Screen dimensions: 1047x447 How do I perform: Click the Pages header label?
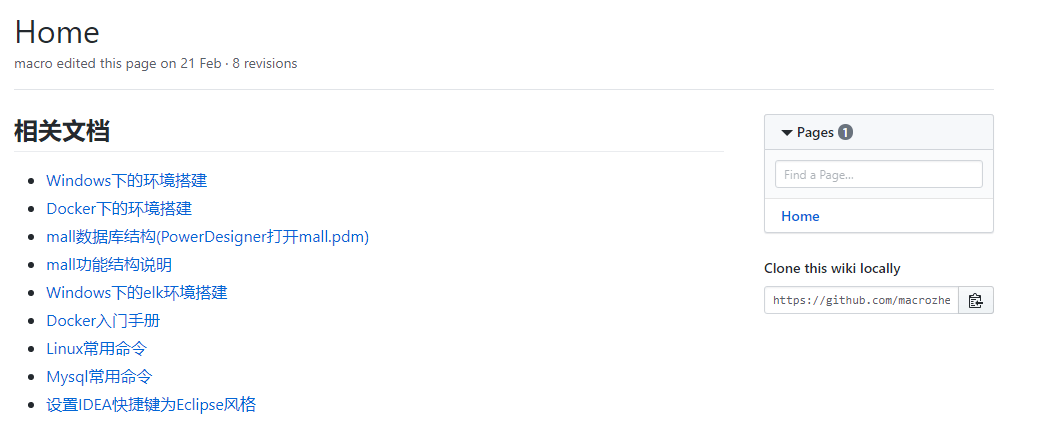pyautogui.click(x=815, y=133)
